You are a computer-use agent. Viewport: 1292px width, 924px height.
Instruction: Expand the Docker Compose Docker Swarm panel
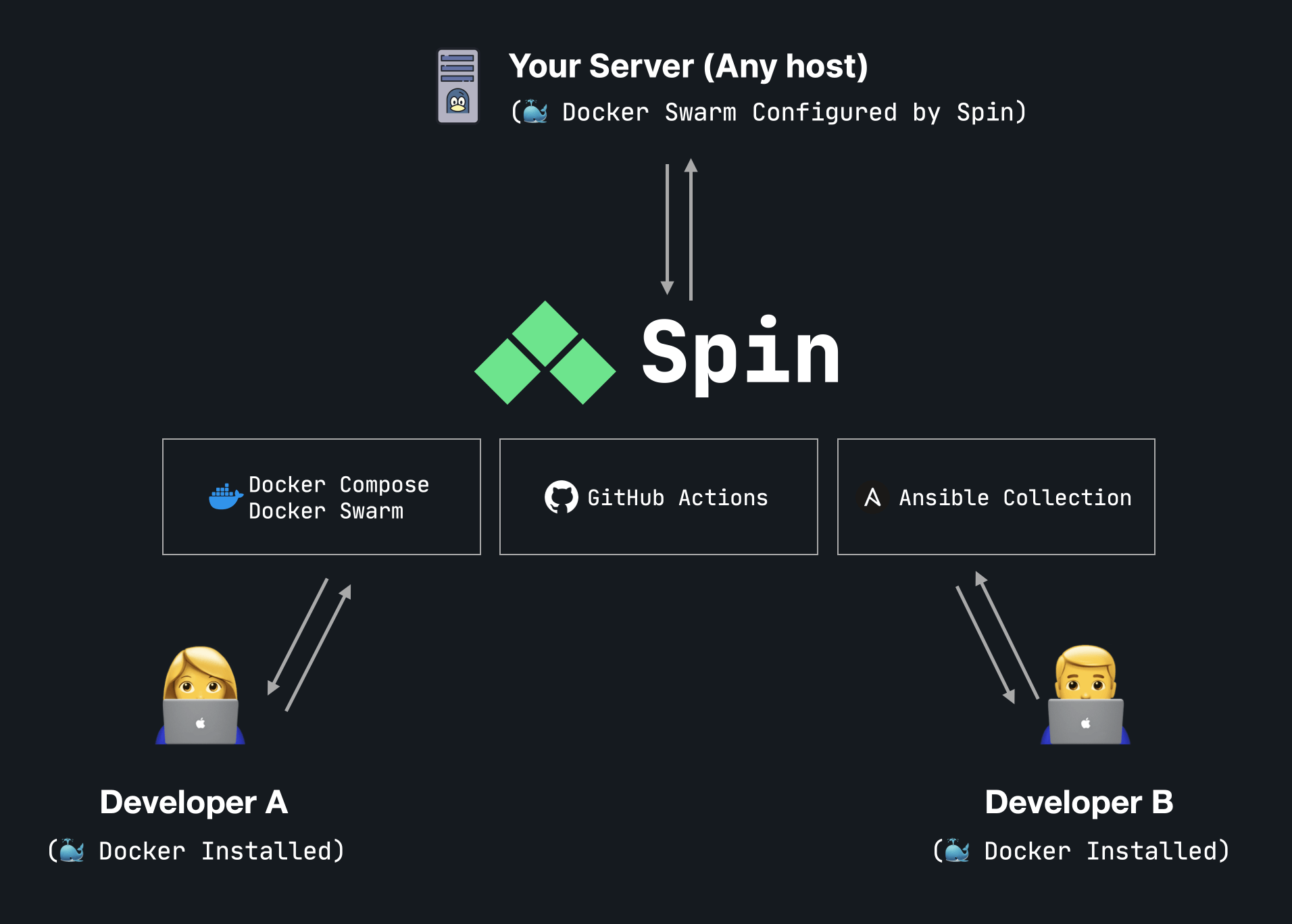321,496
